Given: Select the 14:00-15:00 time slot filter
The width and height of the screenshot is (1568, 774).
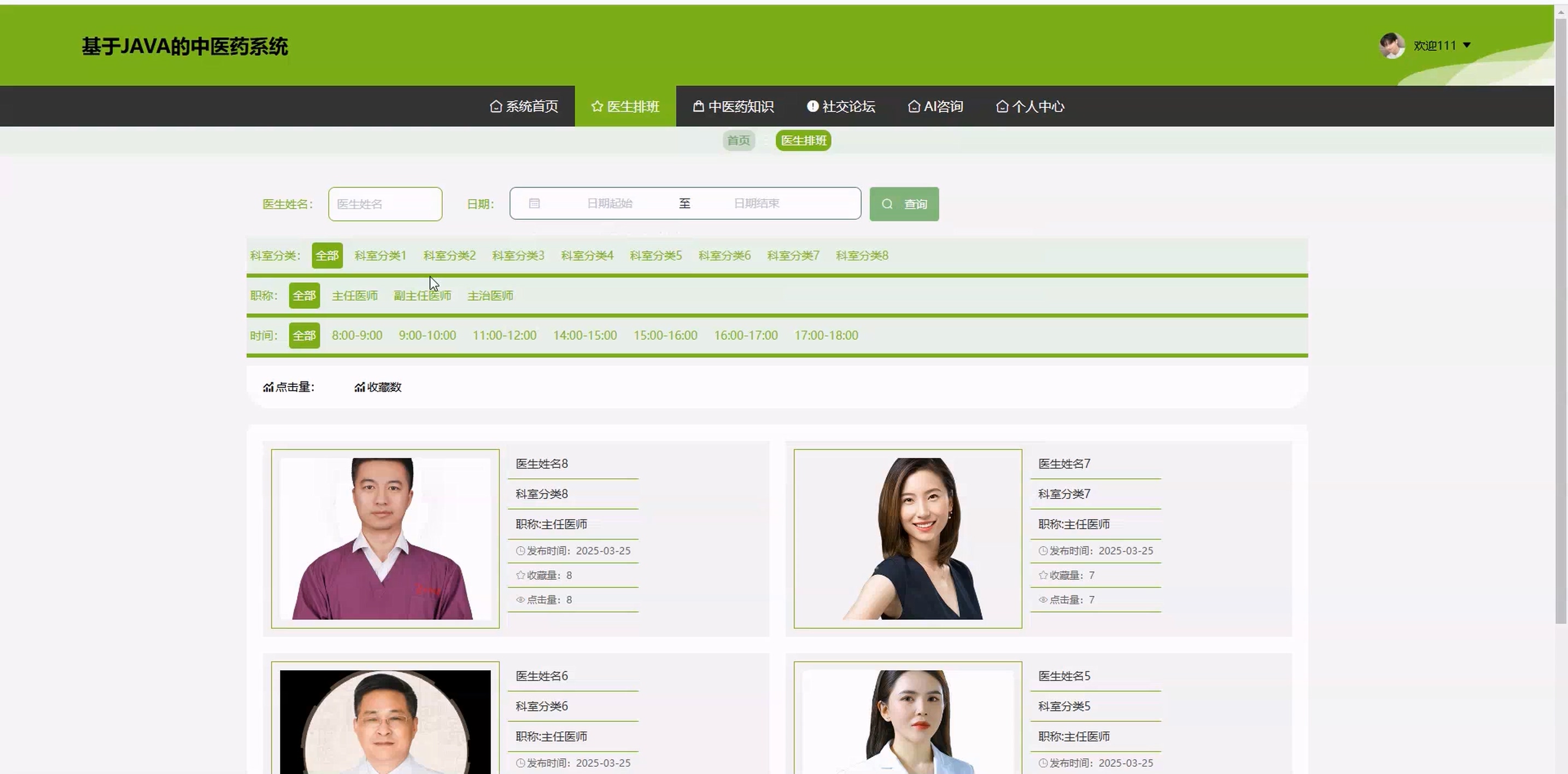Looking at the screenshot, I should [584, 335].
